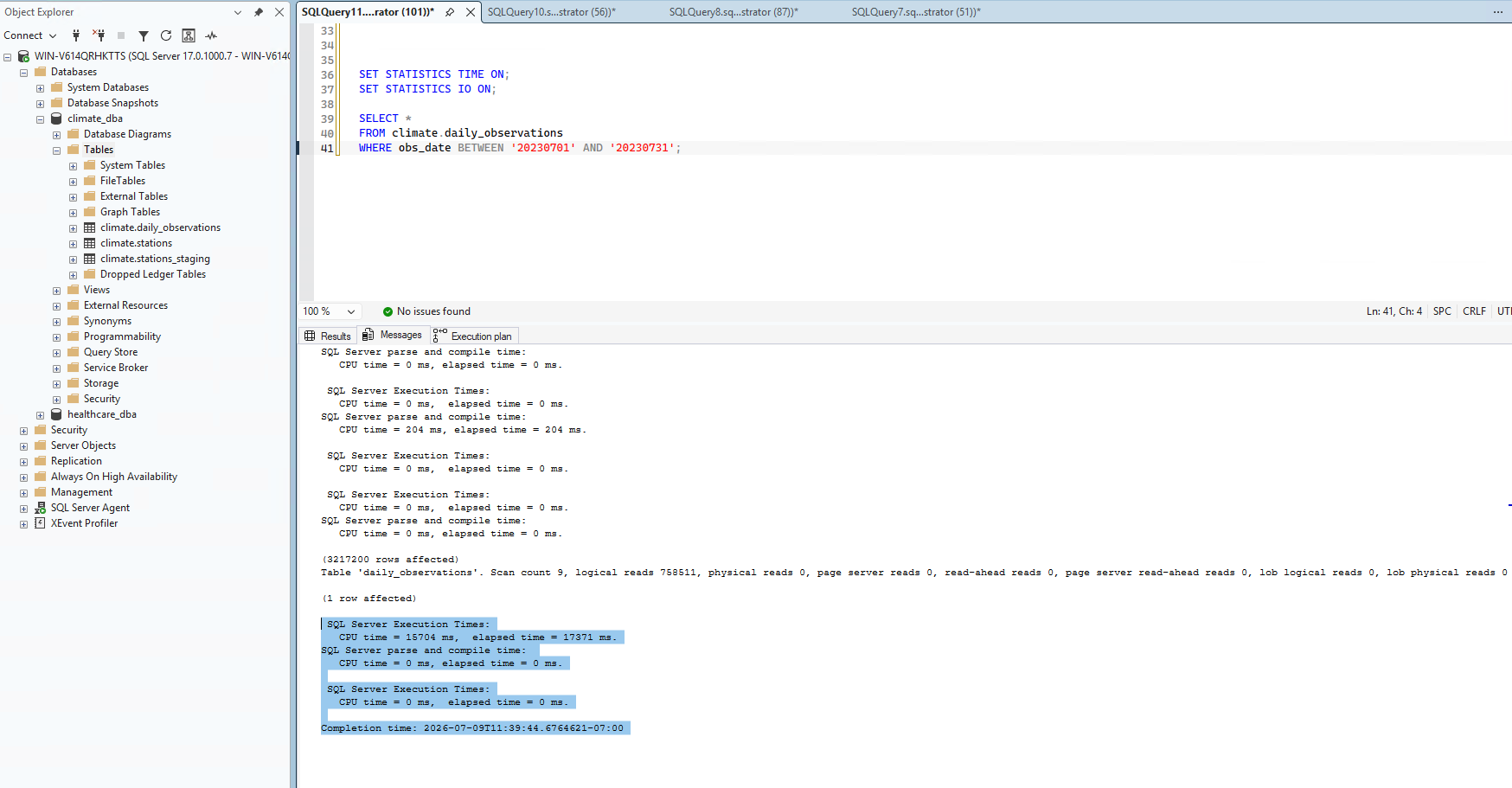
Task: Click line 41 WHERE clause in editor
Action: 520,148
